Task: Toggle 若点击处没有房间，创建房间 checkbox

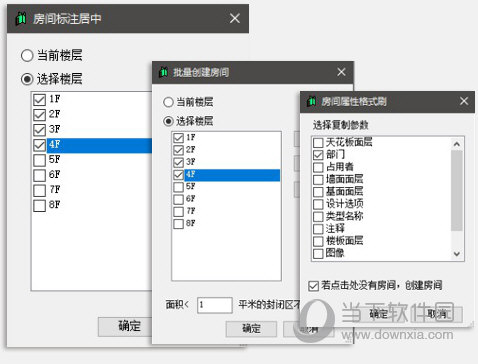Action: coord(313,286)
